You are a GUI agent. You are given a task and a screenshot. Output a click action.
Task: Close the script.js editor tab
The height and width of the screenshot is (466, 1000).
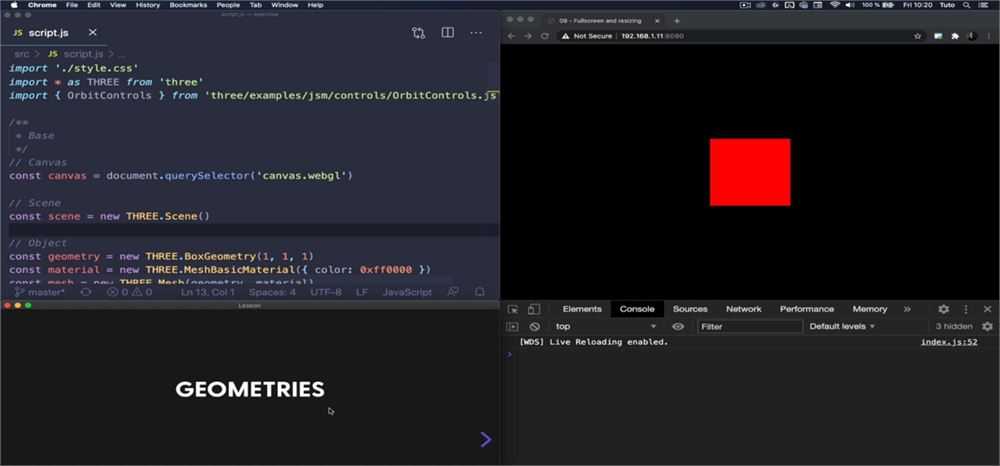(92, 33)
